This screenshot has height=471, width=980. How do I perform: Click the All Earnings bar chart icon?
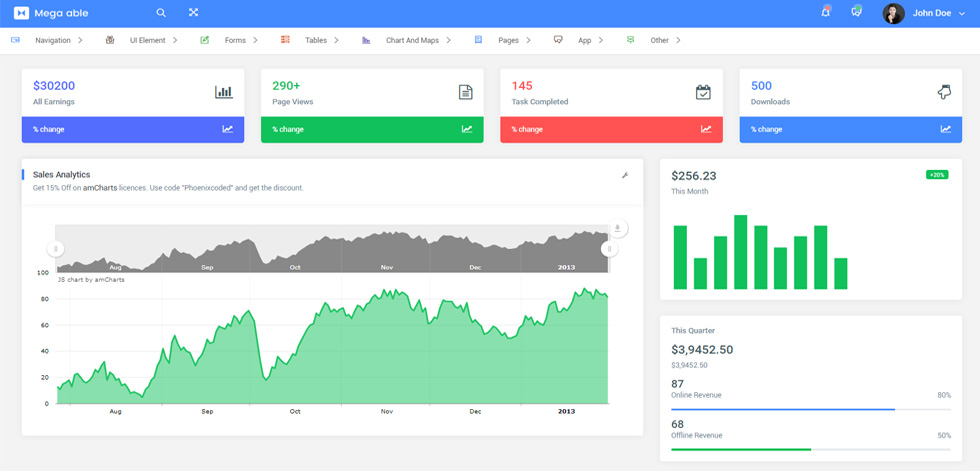pos(224,92)
